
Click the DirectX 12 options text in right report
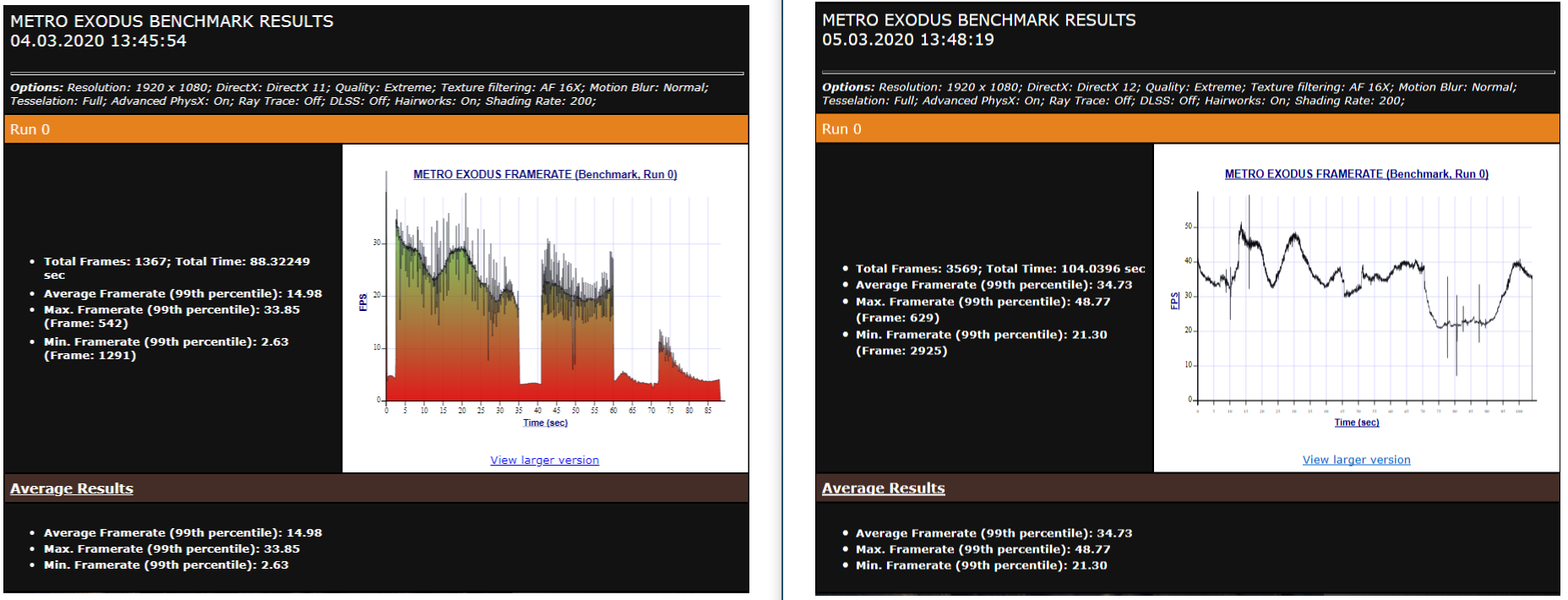1169,93
